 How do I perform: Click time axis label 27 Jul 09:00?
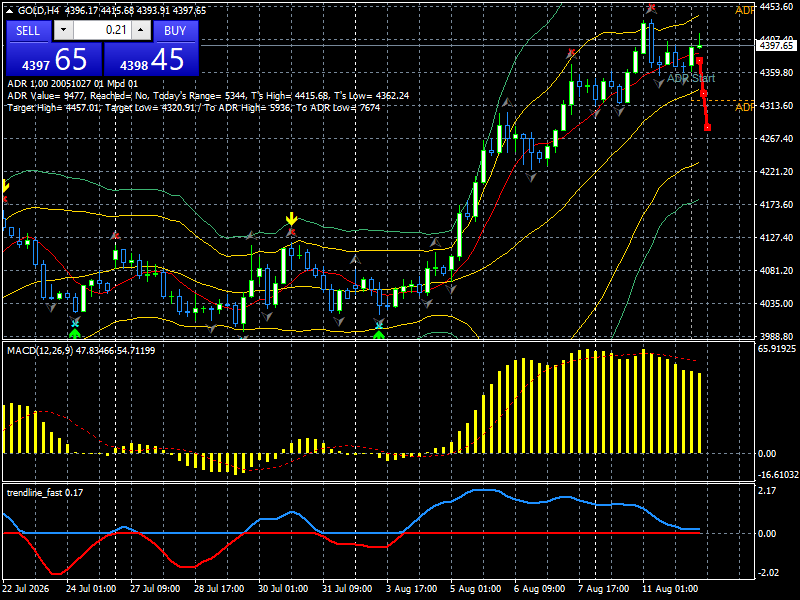click(155, 588)
